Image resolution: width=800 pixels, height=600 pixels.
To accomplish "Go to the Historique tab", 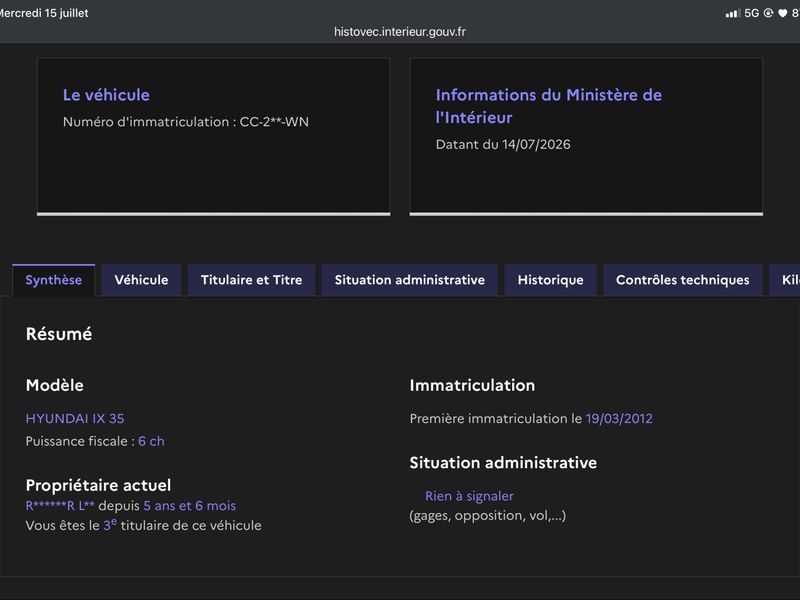I will tap(551, 280).
